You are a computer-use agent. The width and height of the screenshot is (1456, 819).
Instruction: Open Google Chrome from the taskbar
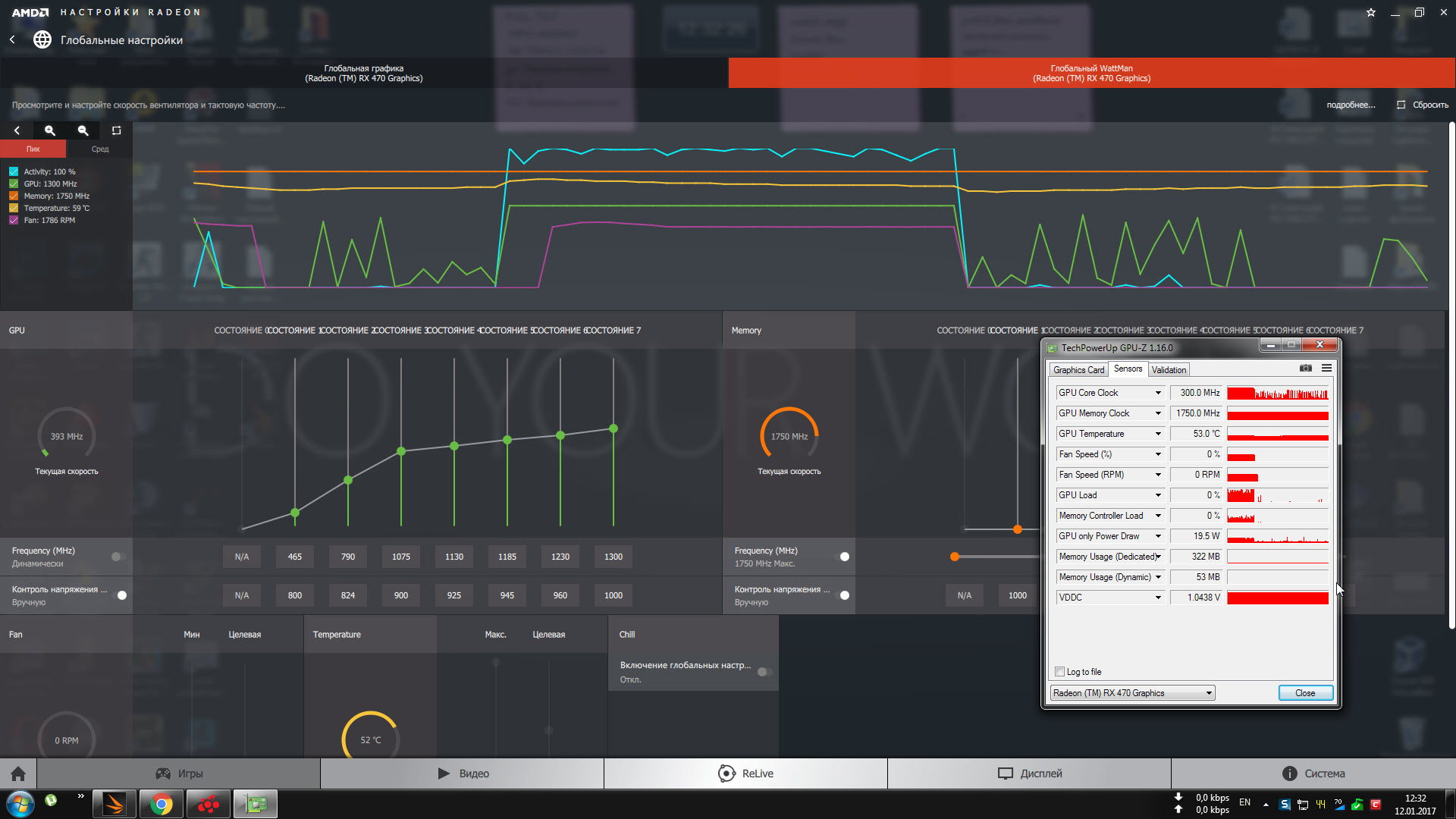click(161, 804)
